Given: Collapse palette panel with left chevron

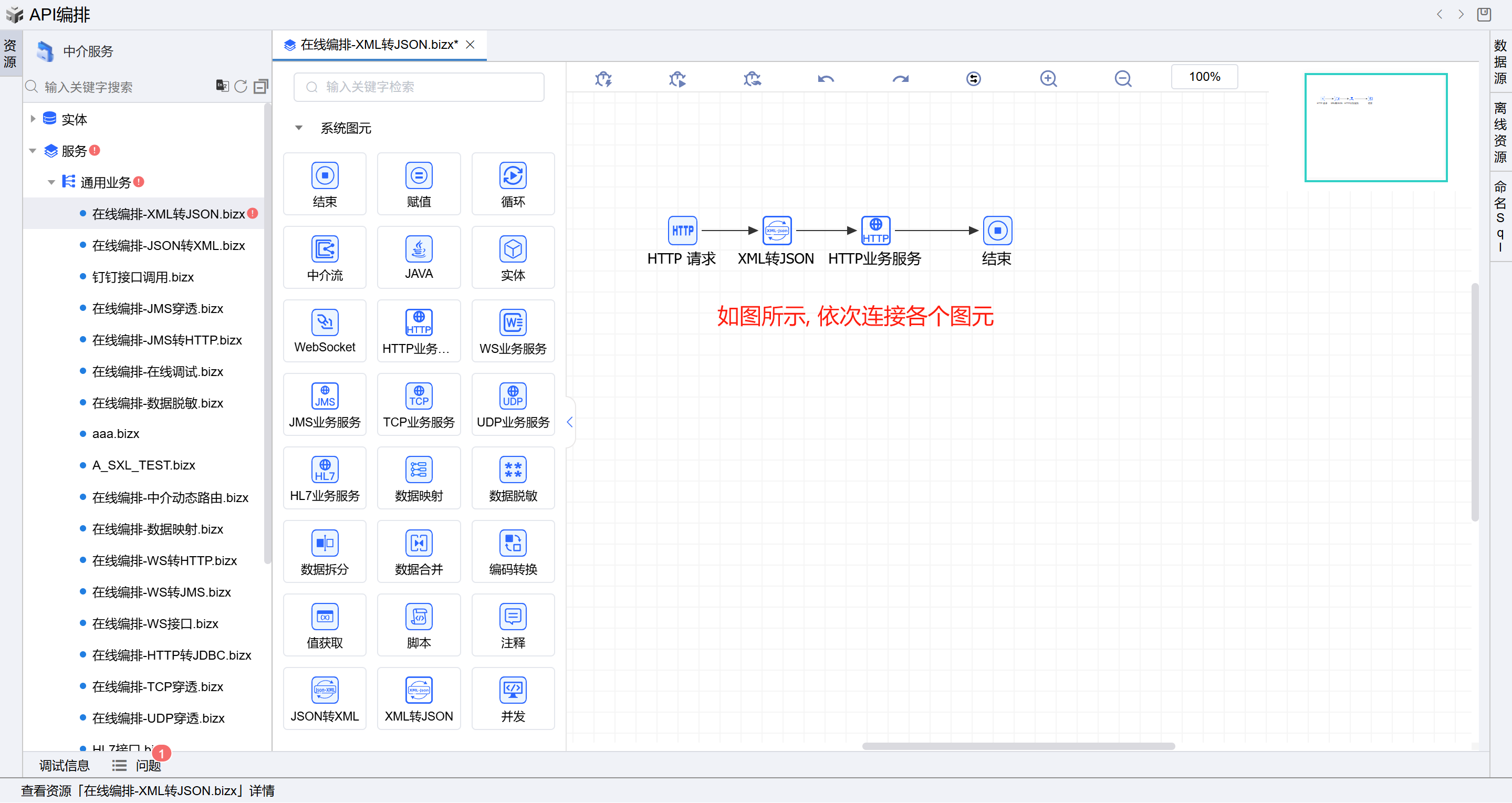Looking at the screenshot, I should (569, 422).
